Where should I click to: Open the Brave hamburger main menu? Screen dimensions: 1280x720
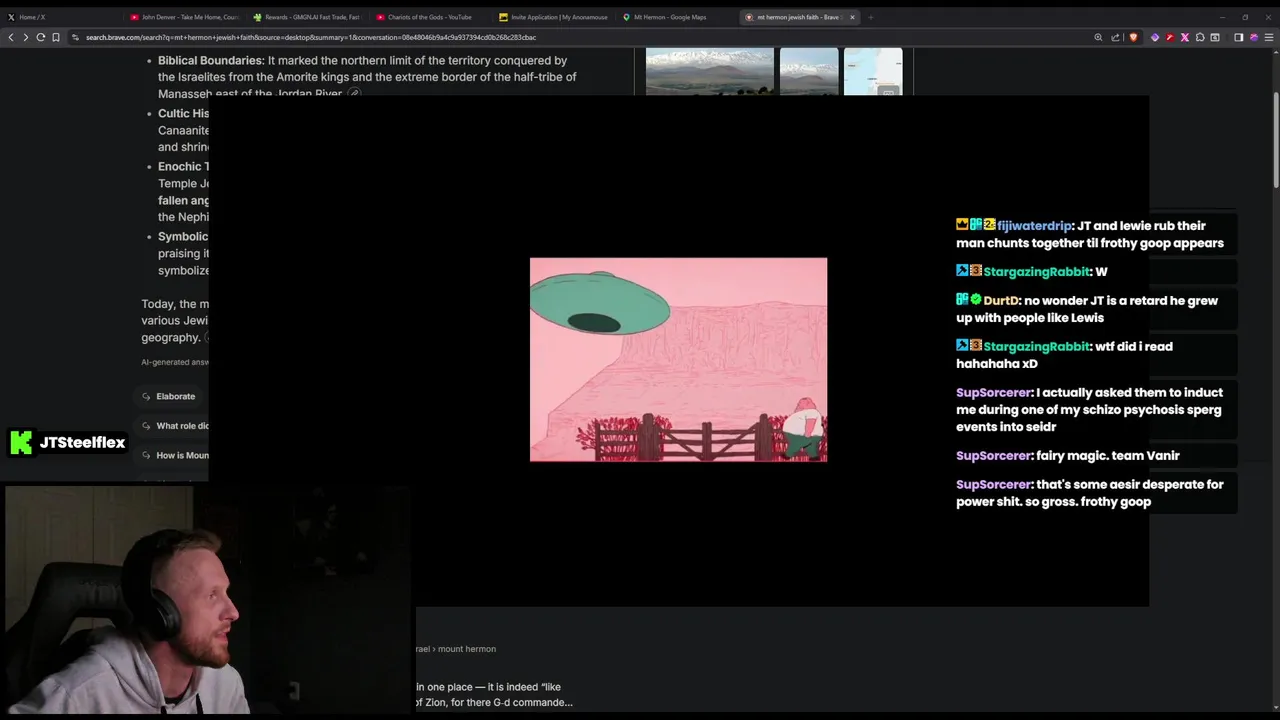click(1269, 37)
